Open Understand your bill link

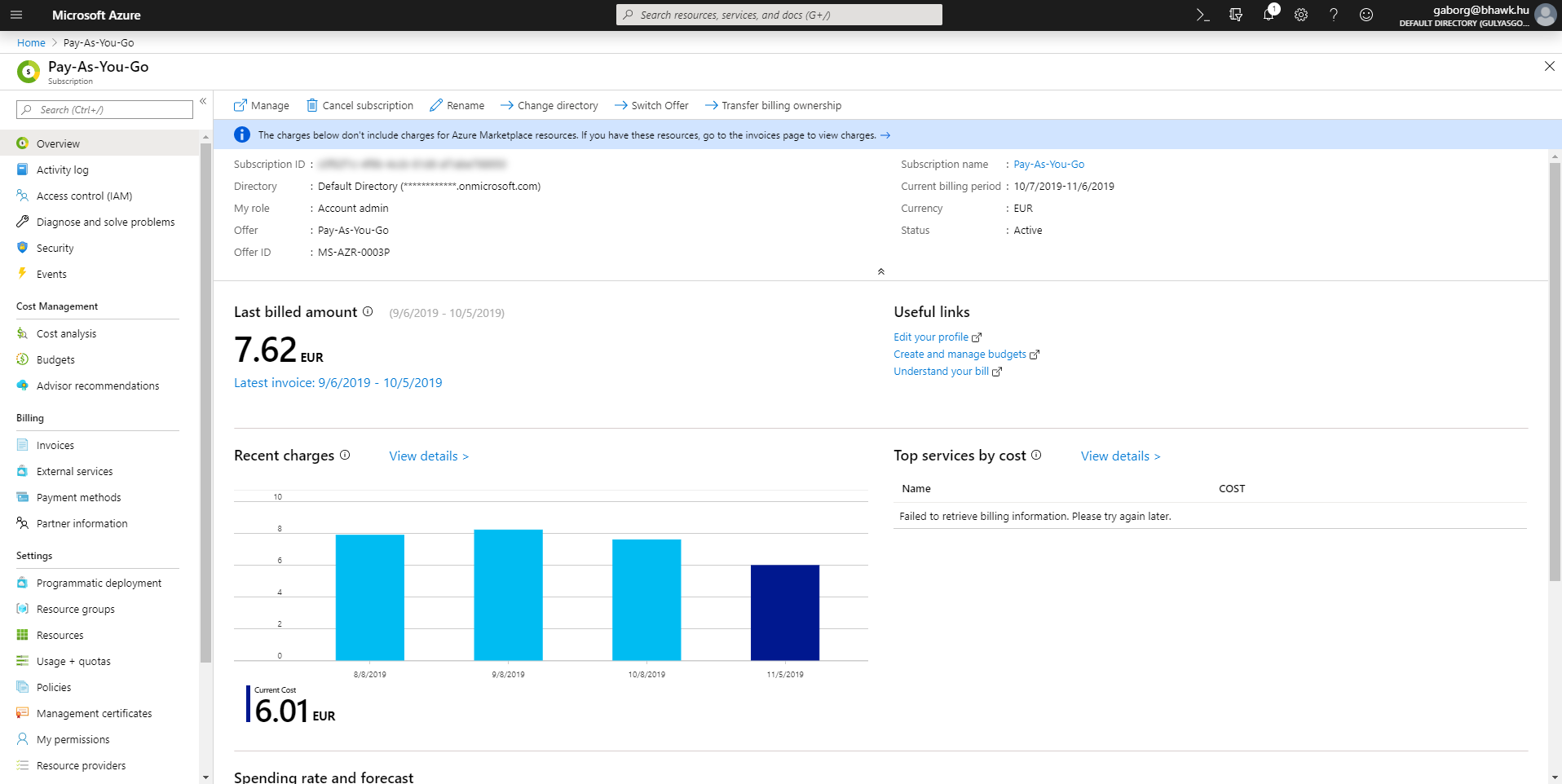click(947, 371)
